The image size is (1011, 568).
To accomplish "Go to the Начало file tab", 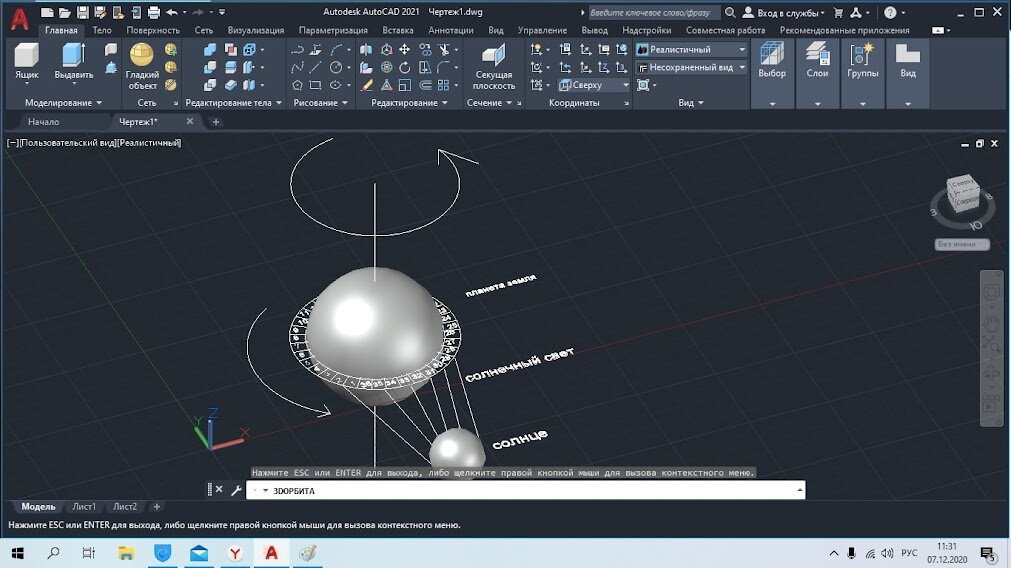I will point(43,121).
